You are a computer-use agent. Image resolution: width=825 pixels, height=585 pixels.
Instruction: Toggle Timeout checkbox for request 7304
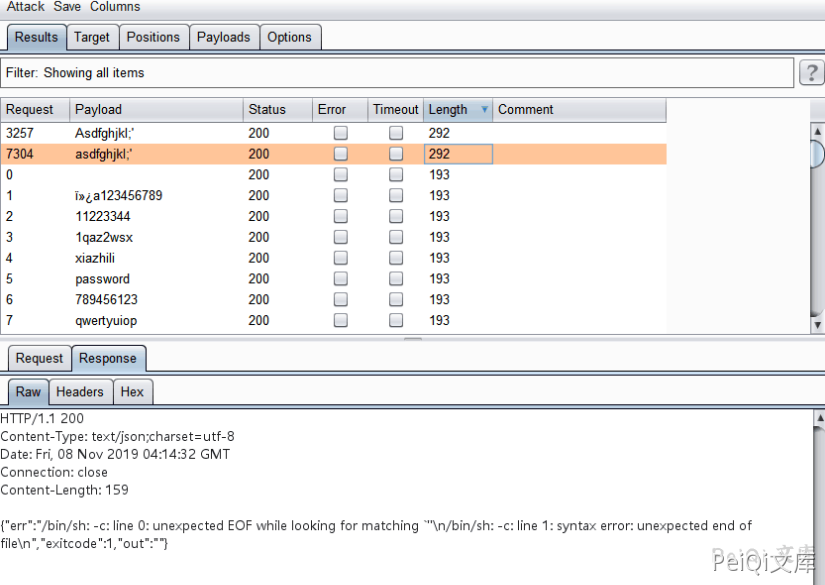[396, 154]
